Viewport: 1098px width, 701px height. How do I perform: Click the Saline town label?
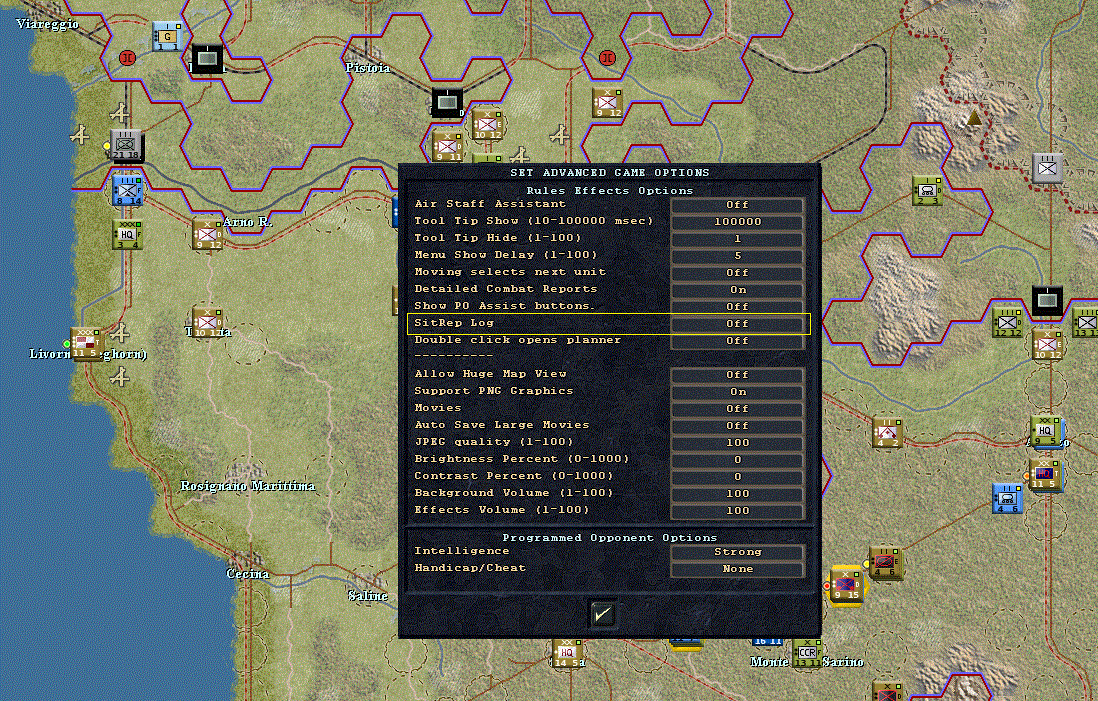tap(368, 596)
